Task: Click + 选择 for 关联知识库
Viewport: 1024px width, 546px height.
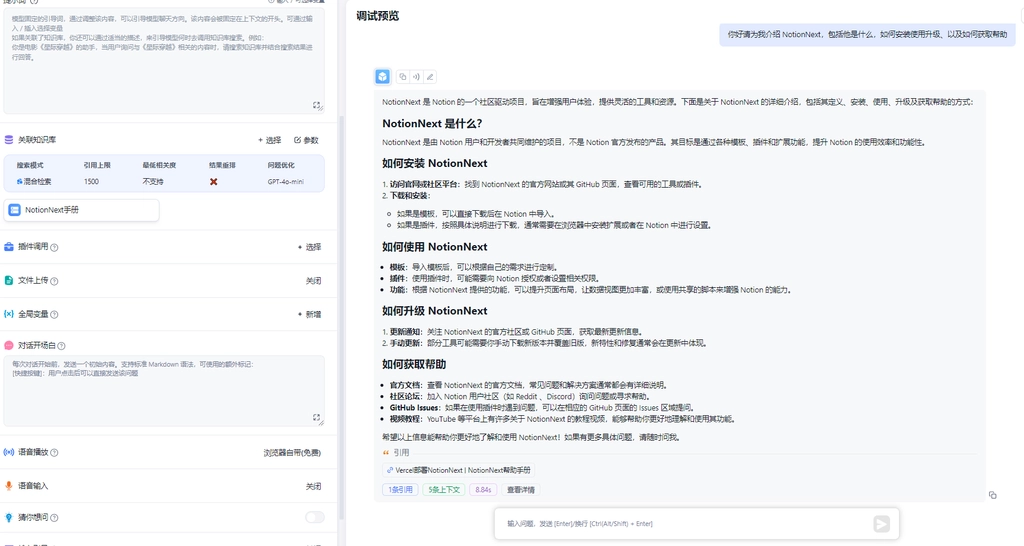Action: pyautogui.click(x=270, y=140)
